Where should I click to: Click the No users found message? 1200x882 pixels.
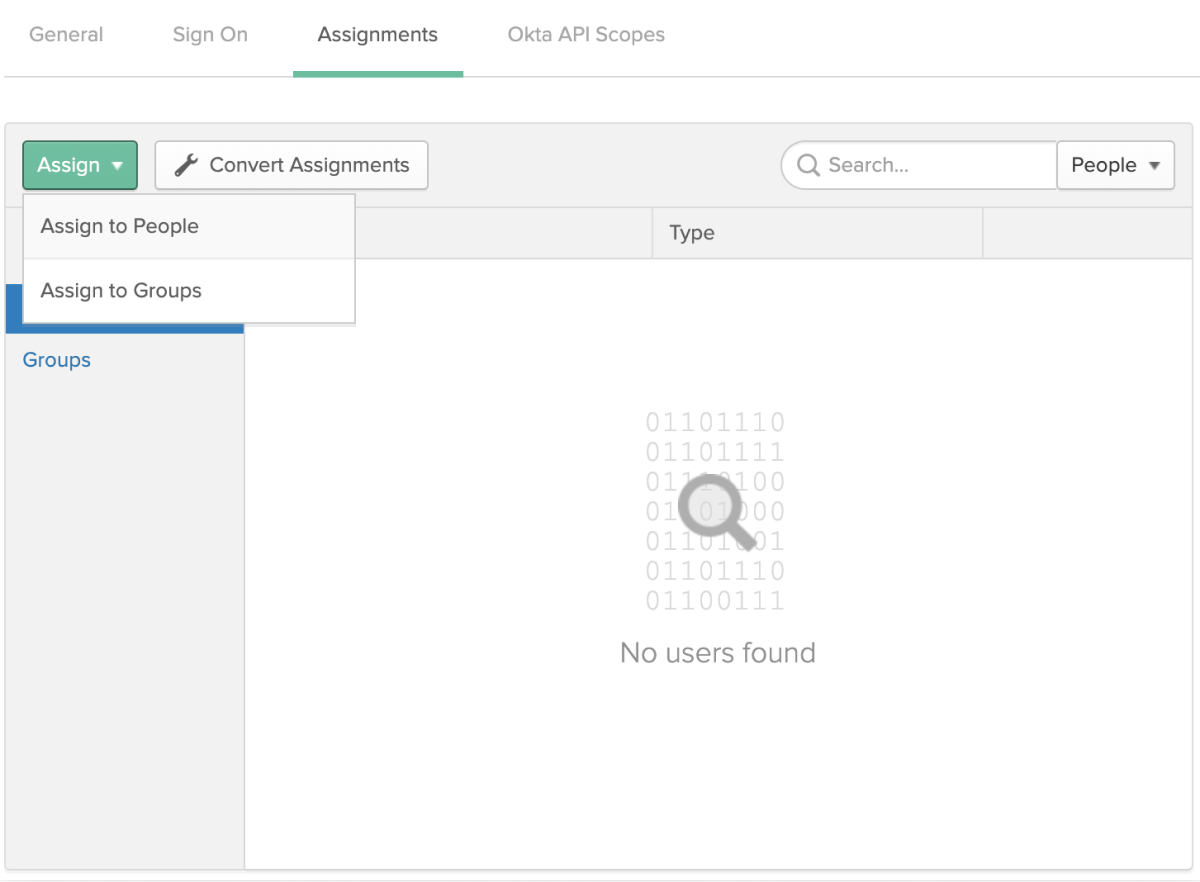[717, 653]
